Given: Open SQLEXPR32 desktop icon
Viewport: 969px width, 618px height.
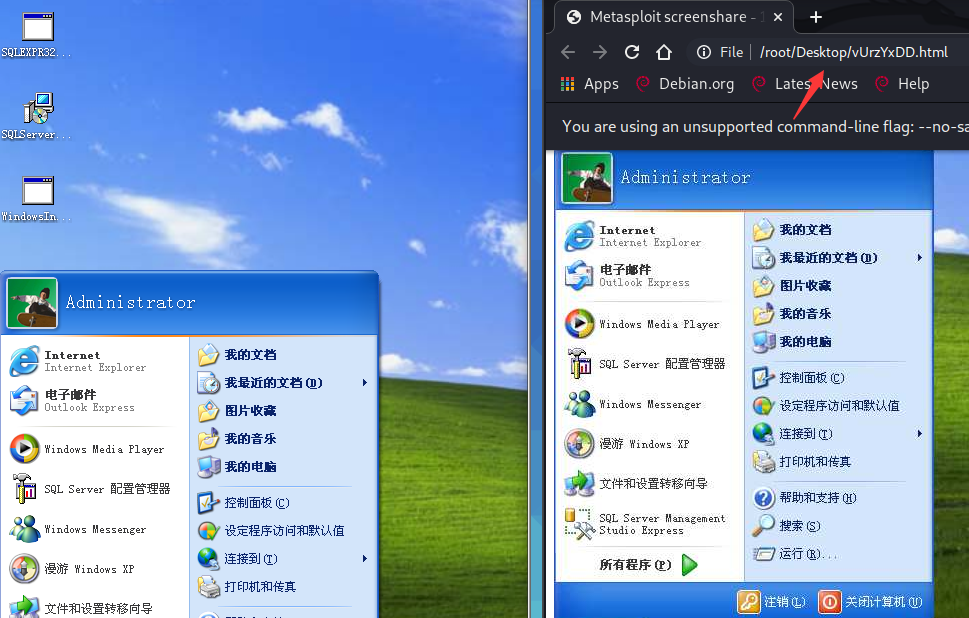Looking at the screenshot, I should (x=37, y=35).
